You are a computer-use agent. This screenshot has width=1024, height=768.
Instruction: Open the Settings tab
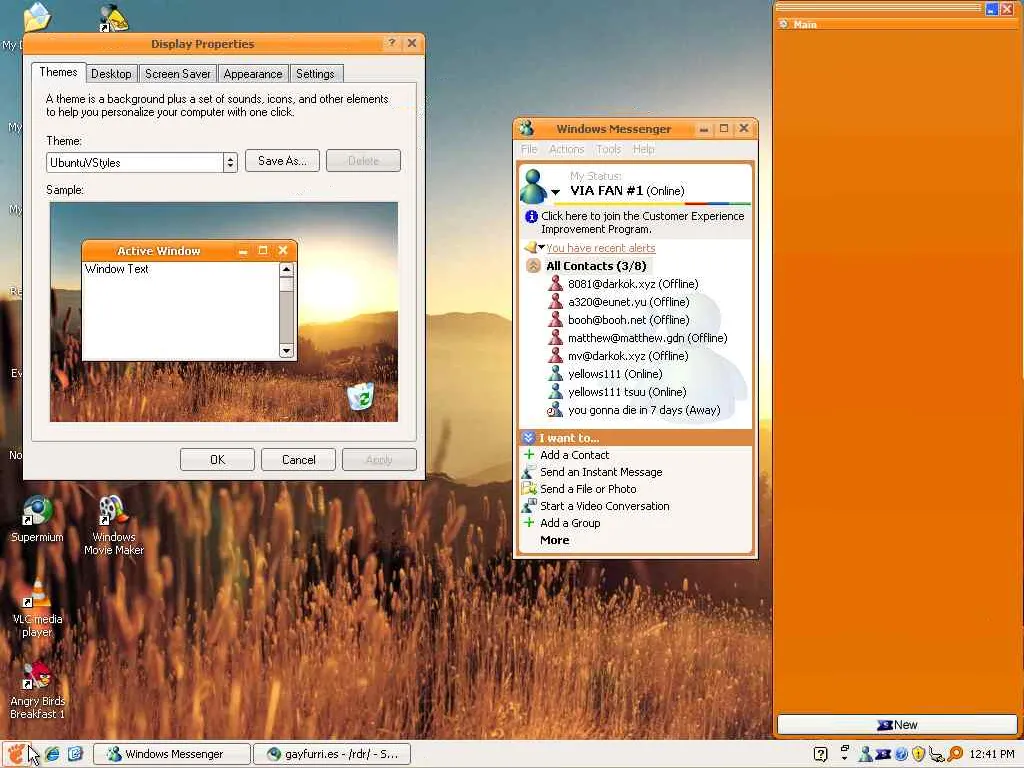315,74
